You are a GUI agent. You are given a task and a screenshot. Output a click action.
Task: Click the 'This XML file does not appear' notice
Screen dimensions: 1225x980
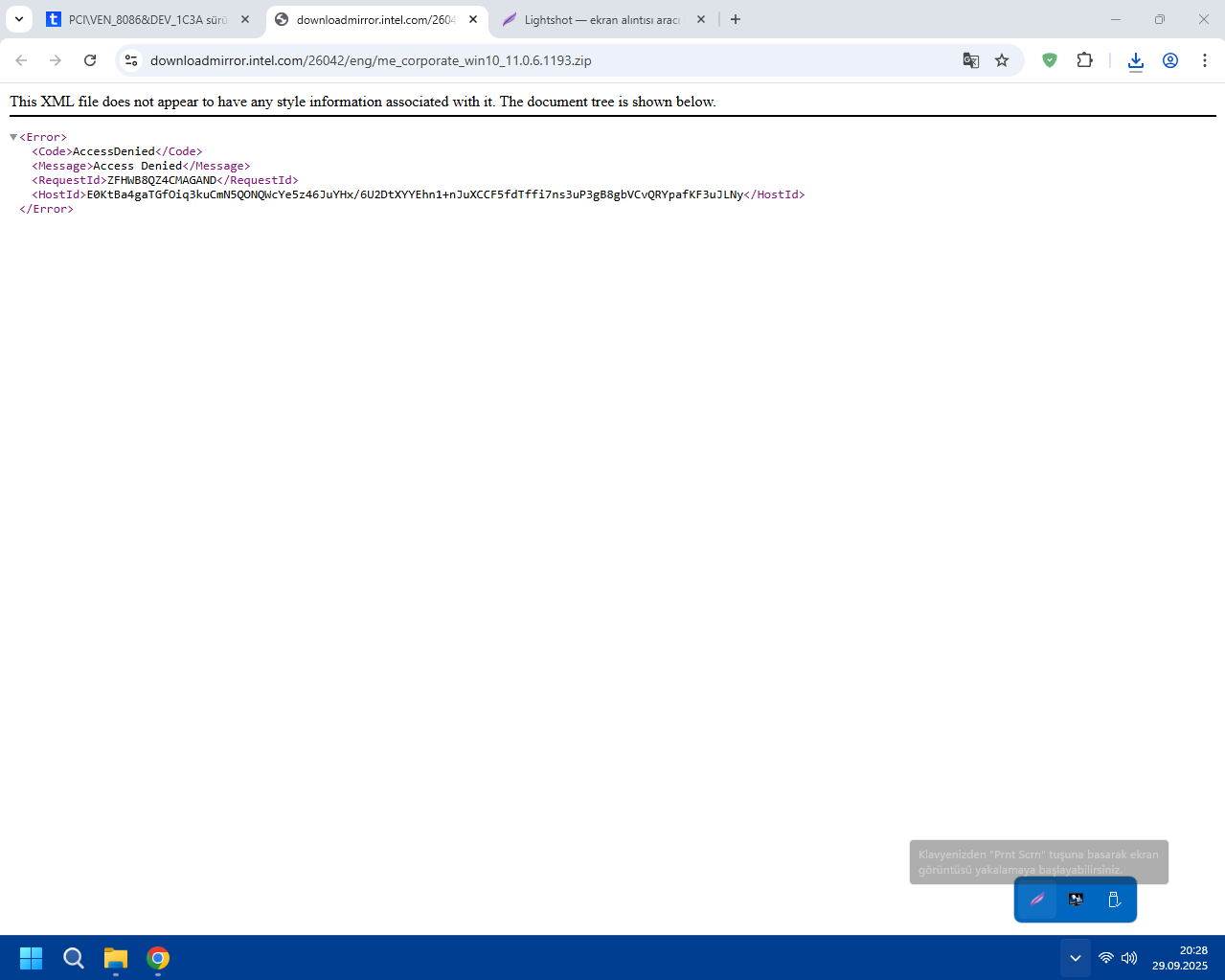[x=363, y=102]
